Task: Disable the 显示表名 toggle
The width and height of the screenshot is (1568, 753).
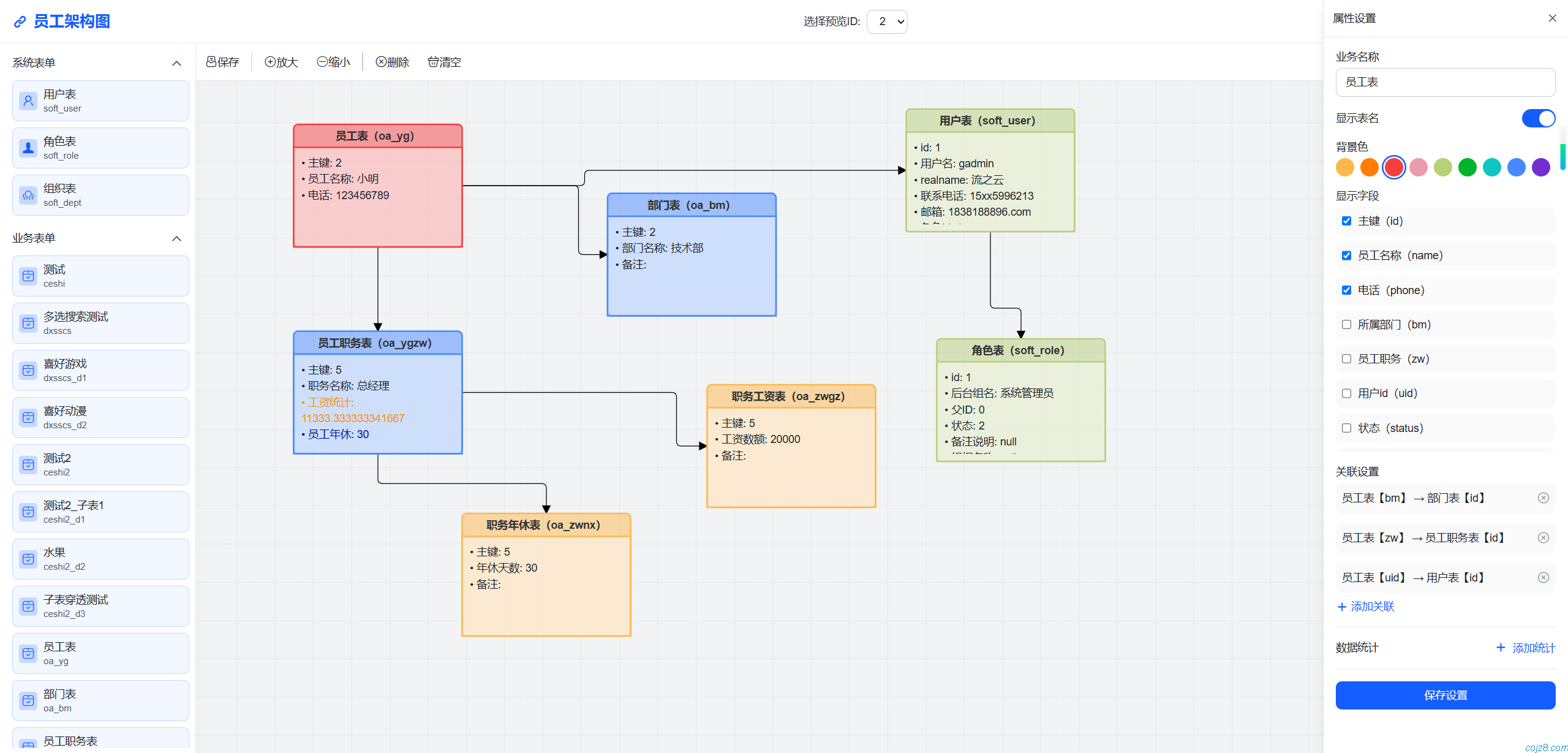Action: tap(1538, 118)
